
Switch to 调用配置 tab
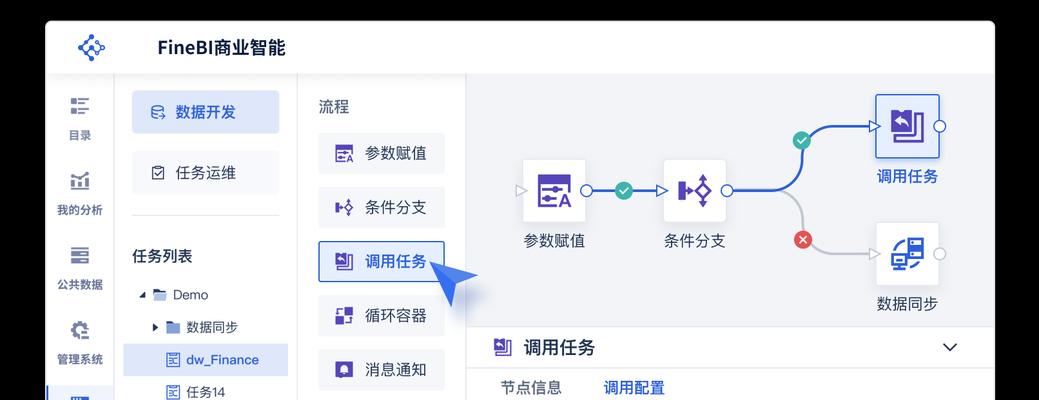point(633,387)
